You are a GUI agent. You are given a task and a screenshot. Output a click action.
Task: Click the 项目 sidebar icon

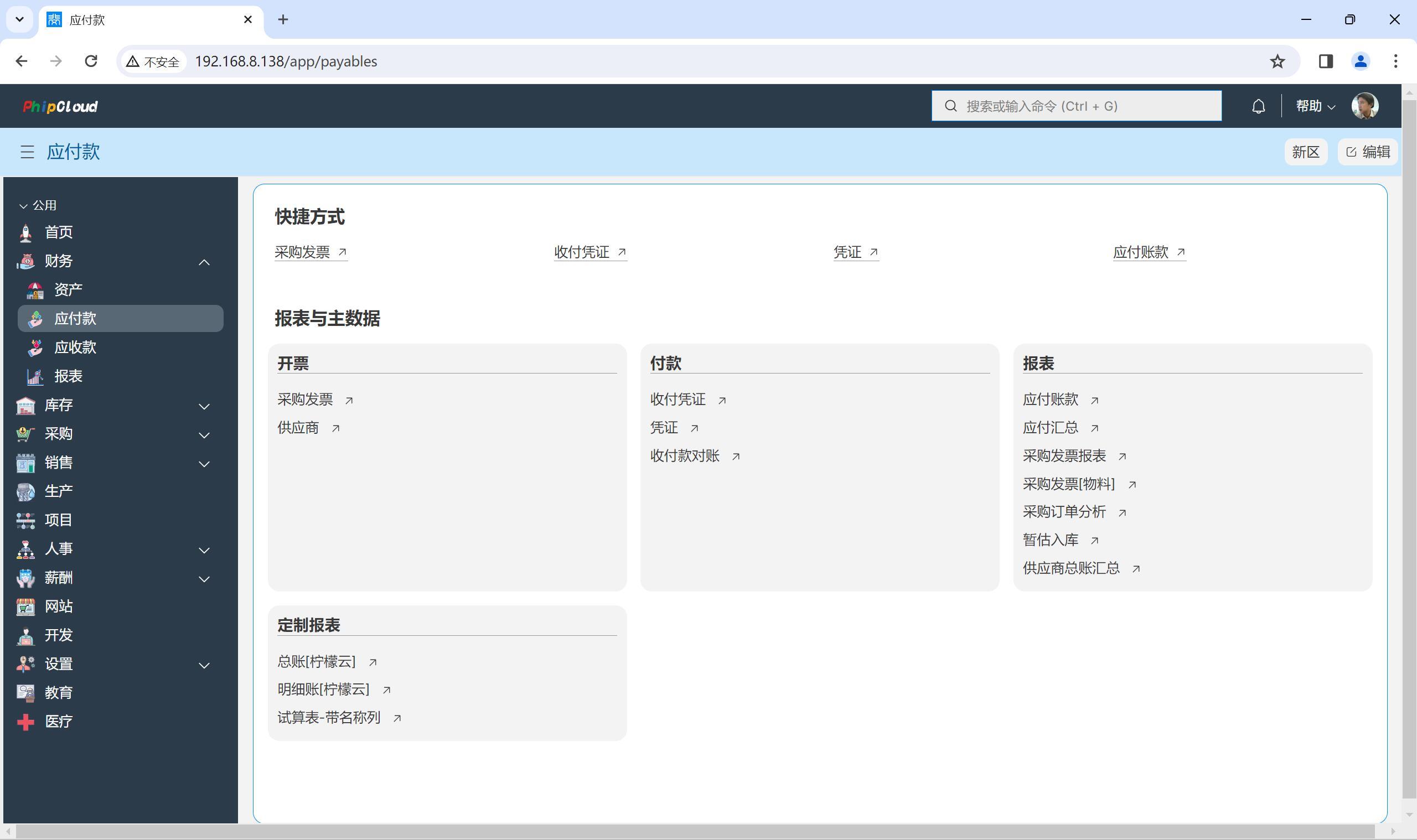click(25, 520)
